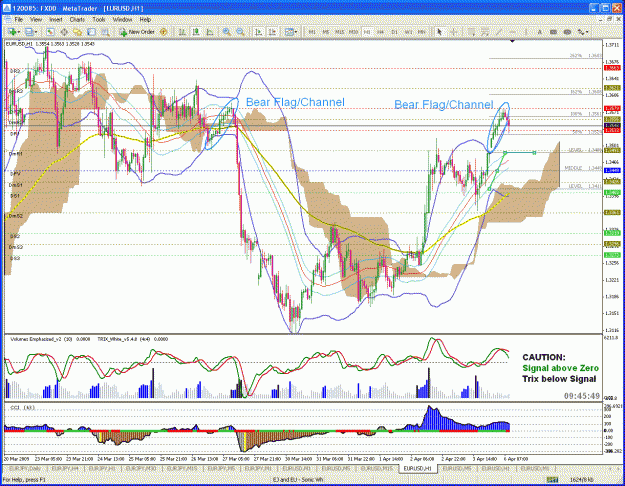Switch timeframe to M30
This screenshot has height=486, width=625.
(353, 32)
